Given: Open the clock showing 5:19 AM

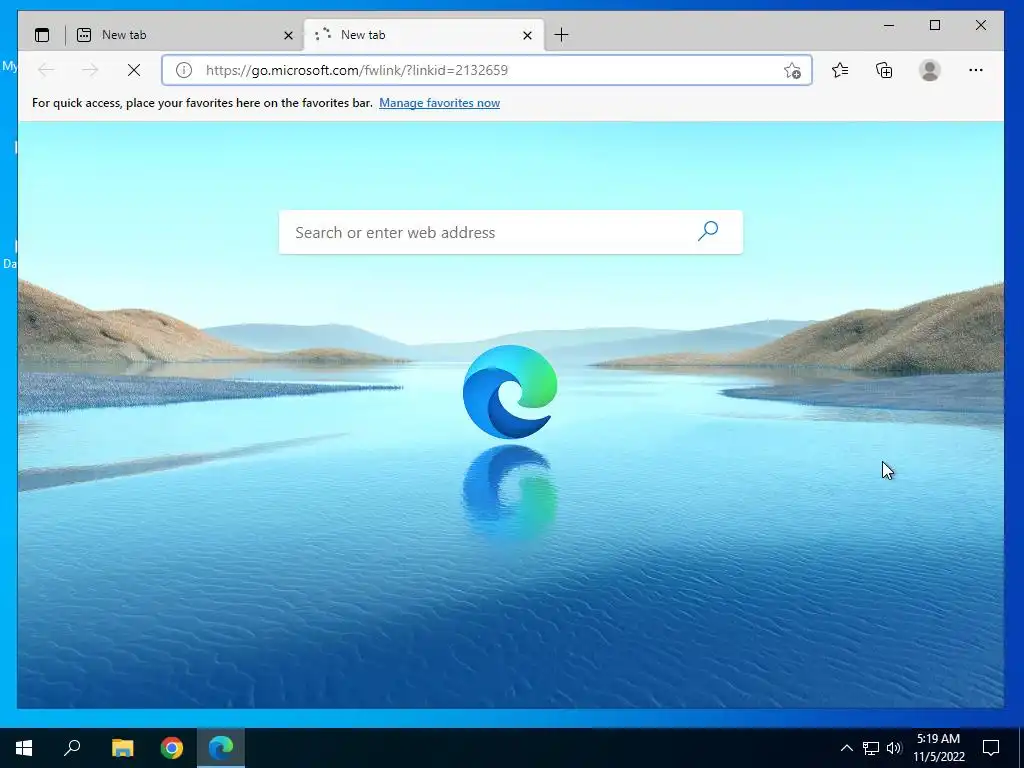Looking at the screenshot, I should 938,748.
